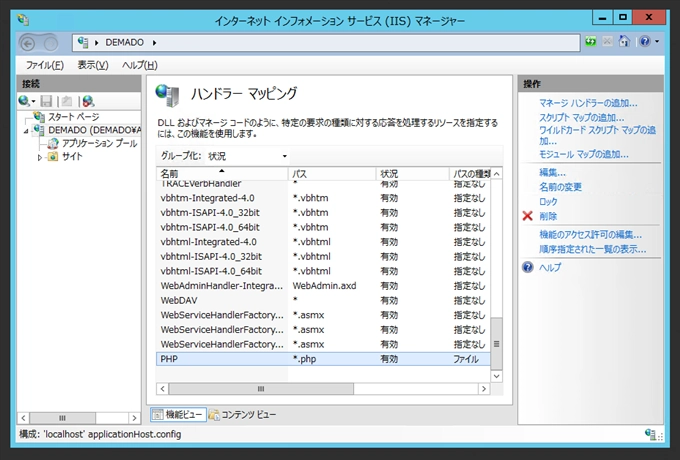Select the PHP handler row
This screenshot has width=680, height=460.
(323, 359)
